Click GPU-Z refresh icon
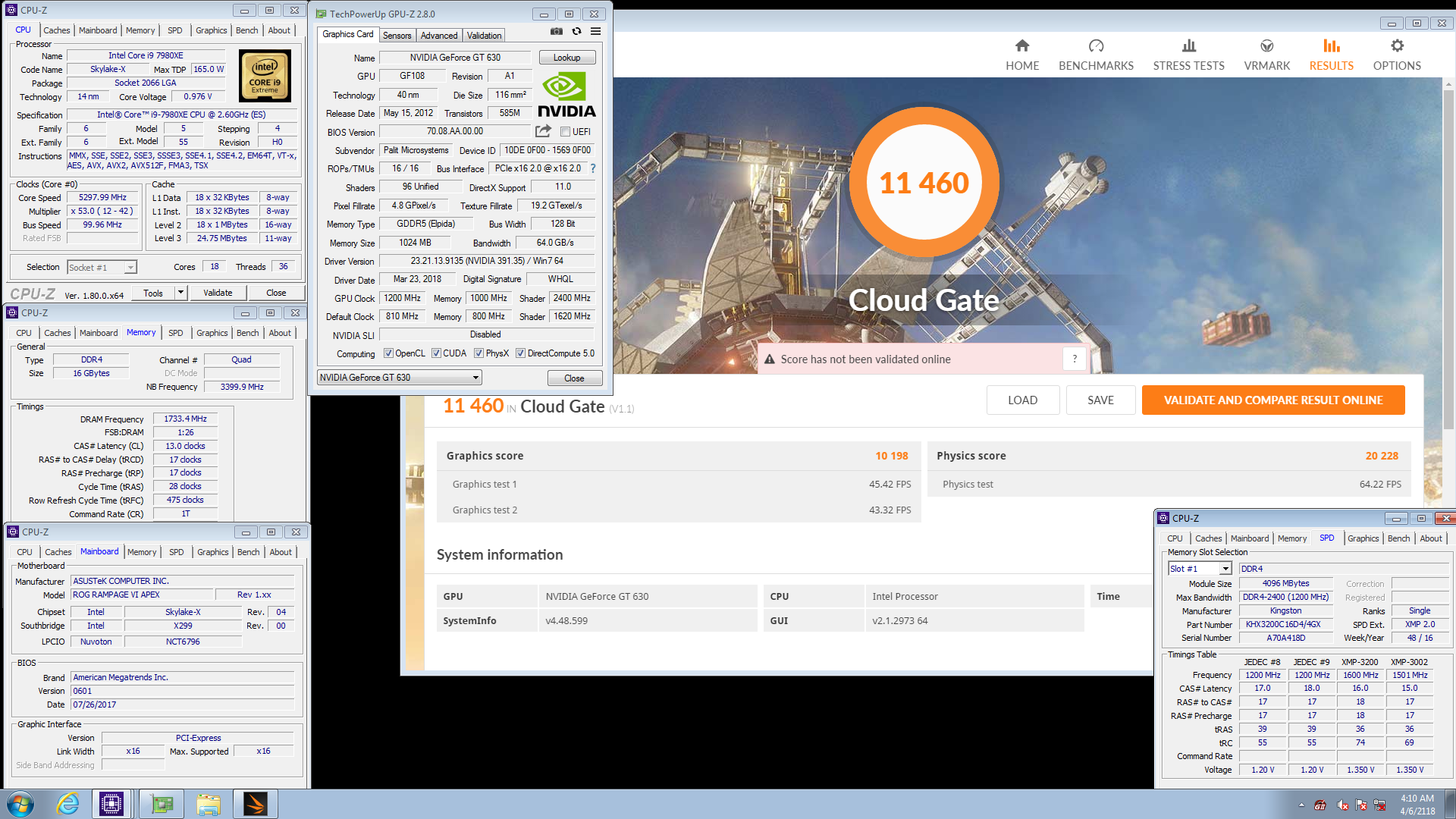The width and height of the screenshot is (1456, 819). [576, 31]
